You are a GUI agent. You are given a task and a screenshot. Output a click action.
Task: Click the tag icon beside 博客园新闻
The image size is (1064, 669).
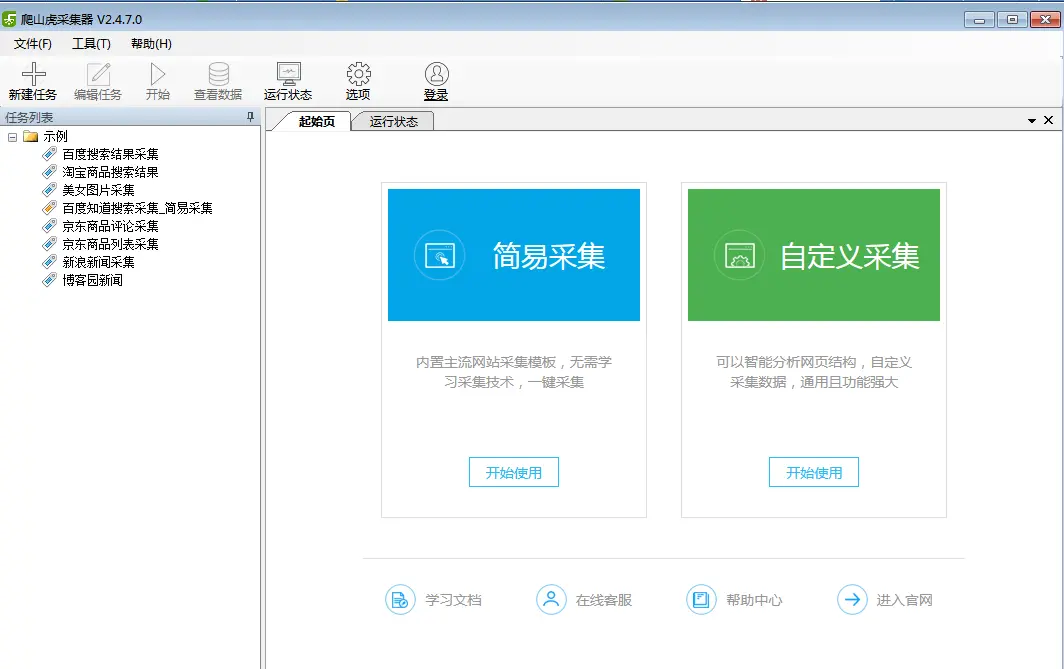coord(50,280)
